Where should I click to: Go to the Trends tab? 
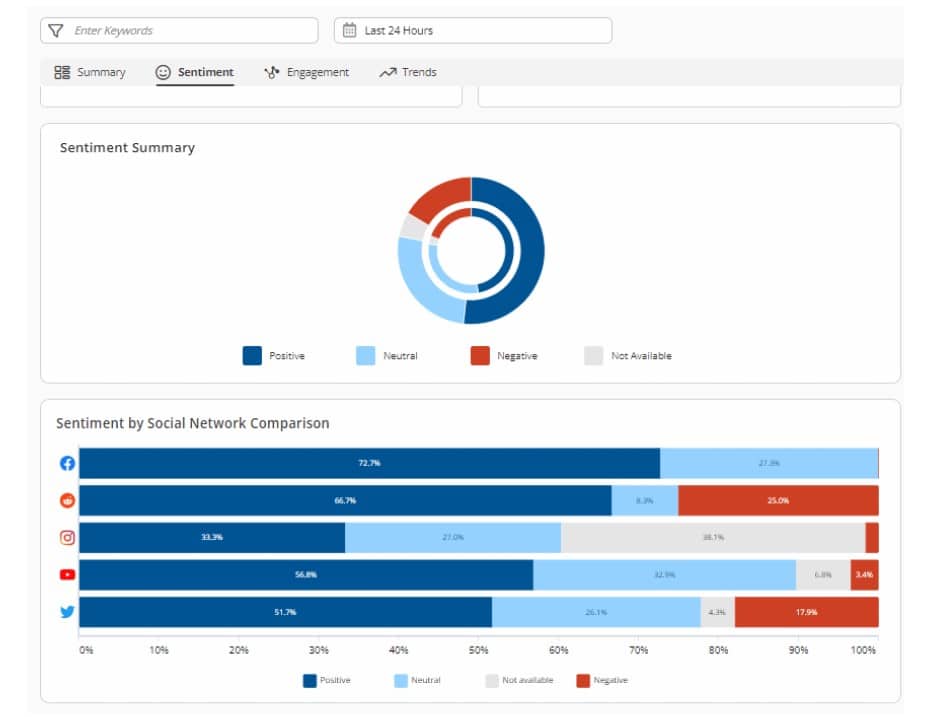[x=408, y=72]
